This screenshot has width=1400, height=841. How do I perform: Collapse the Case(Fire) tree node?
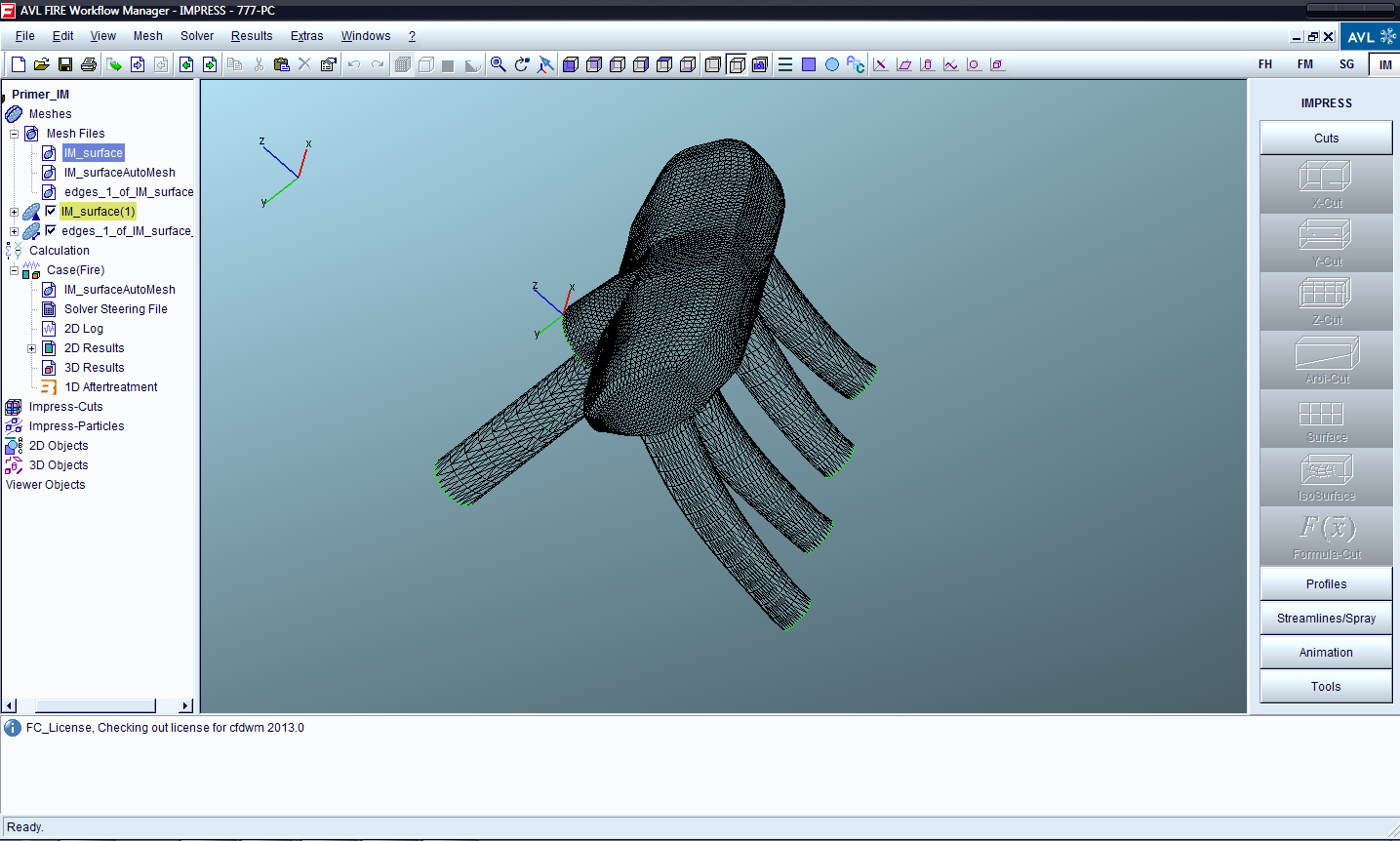(x=14, y=270)
